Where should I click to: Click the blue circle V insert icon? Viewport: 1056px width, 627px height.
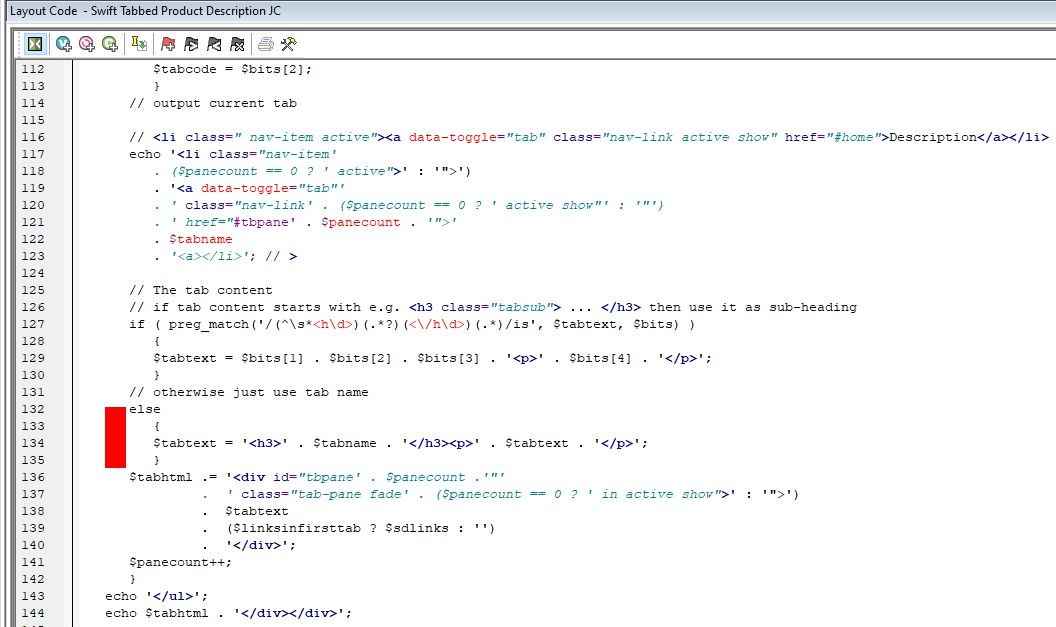coord(64,44)
